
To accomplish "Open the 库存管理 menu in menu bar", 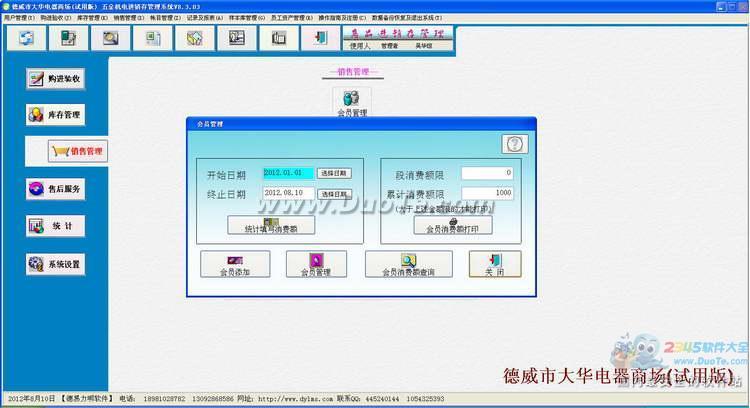I will [x=92, y=18].
